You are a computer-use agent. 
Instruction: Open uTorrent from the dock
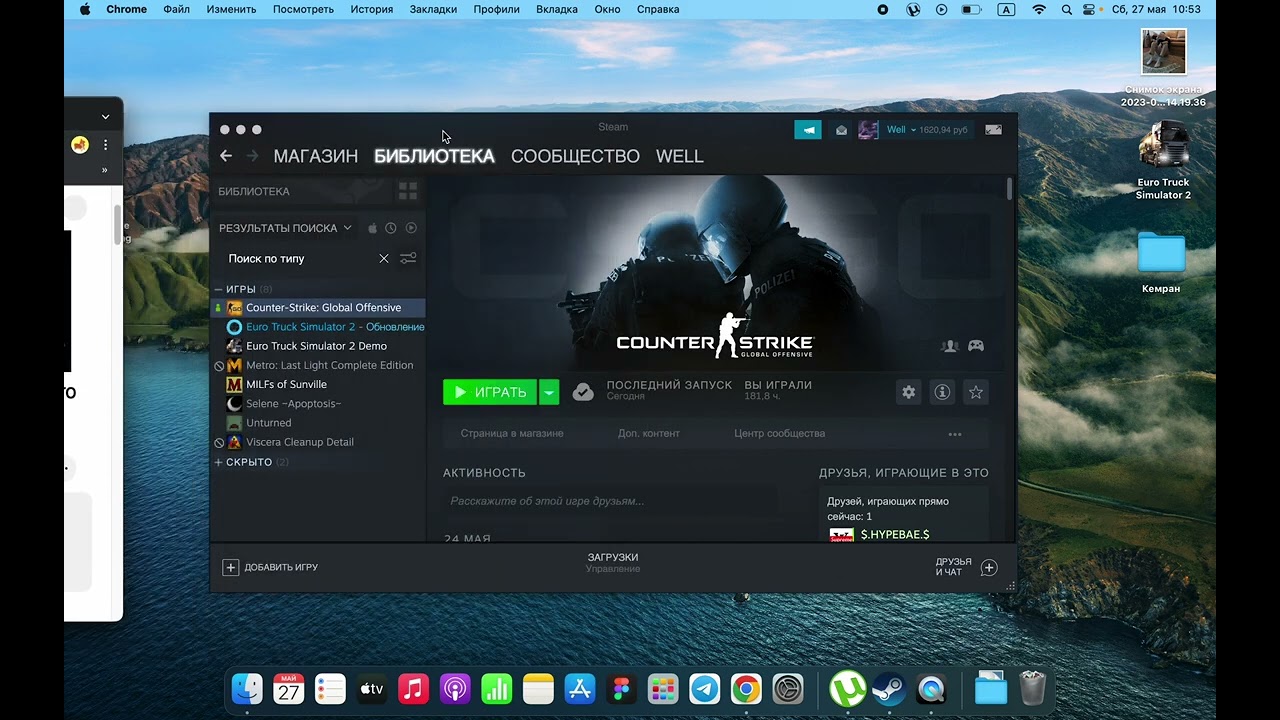pyautogui.click(x=848, y=689)
